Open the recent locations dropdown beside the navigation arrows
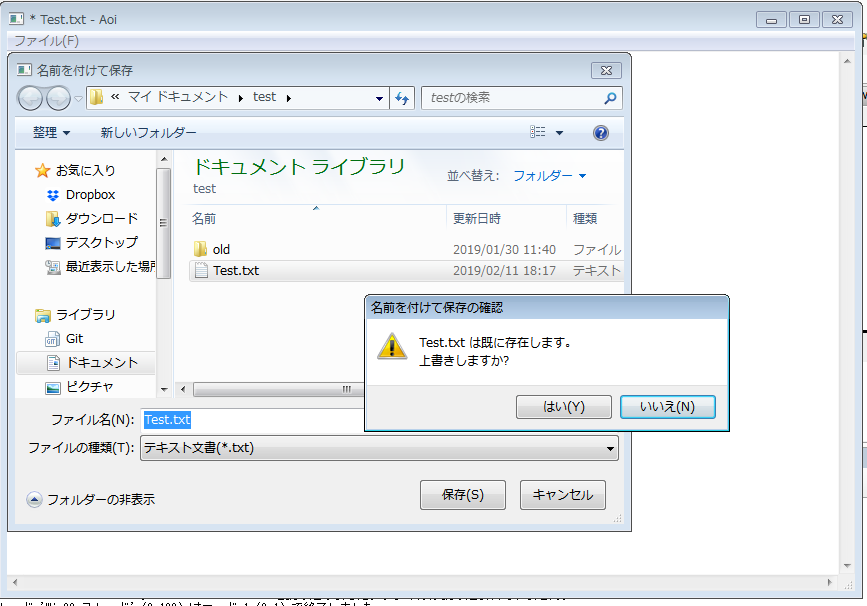The height and width of the screenshot is (606, 867). 79,99
